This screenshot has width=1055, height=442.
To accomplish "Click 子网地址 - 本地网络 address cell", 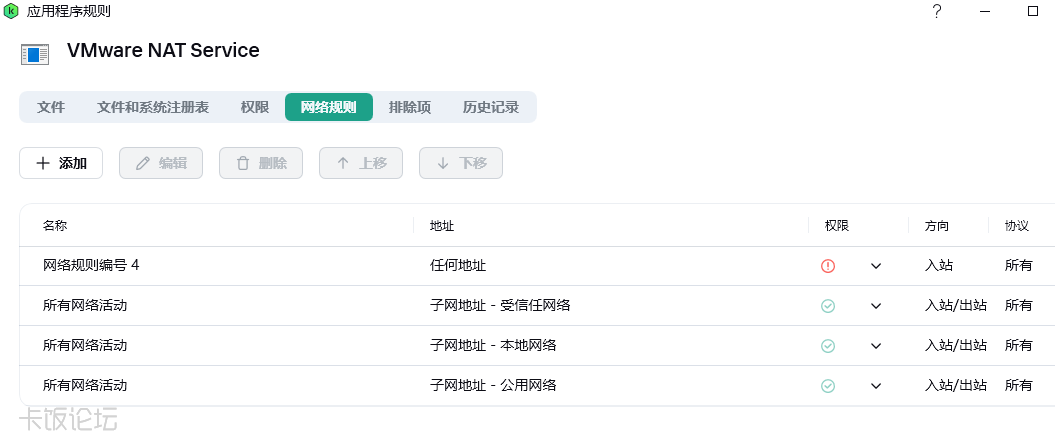I will pyautogui.click(x=493, y=346).
